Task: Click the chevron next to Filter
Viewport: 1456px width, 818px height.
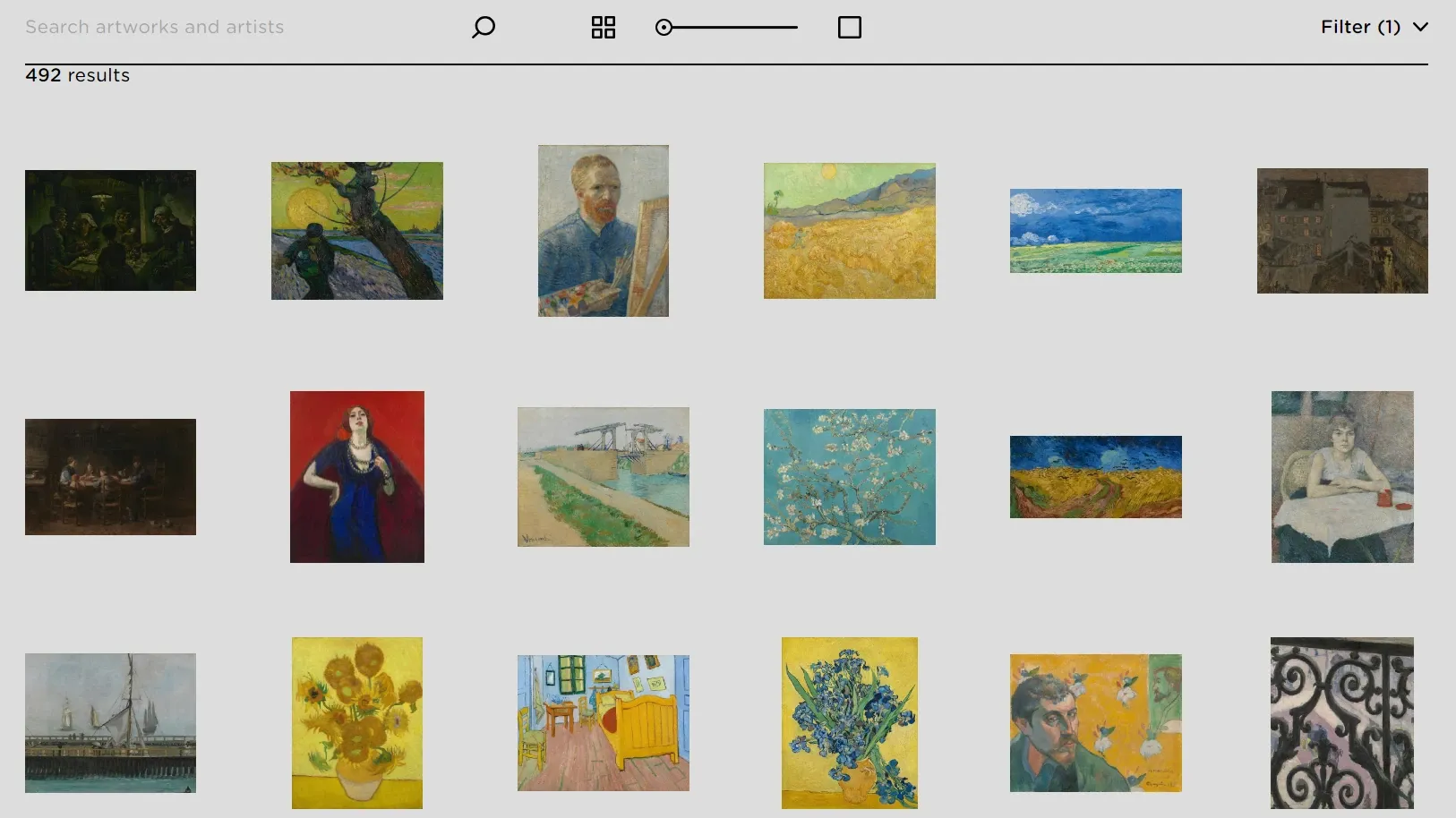Action: (x=1420, y=27)
